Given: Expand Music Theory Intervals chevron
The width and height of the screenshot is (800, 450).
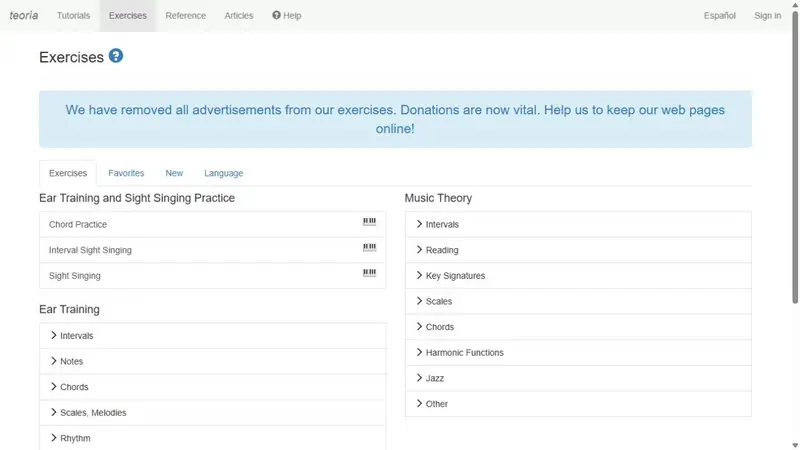Looking at the screenshot, I should pos(419,224).
